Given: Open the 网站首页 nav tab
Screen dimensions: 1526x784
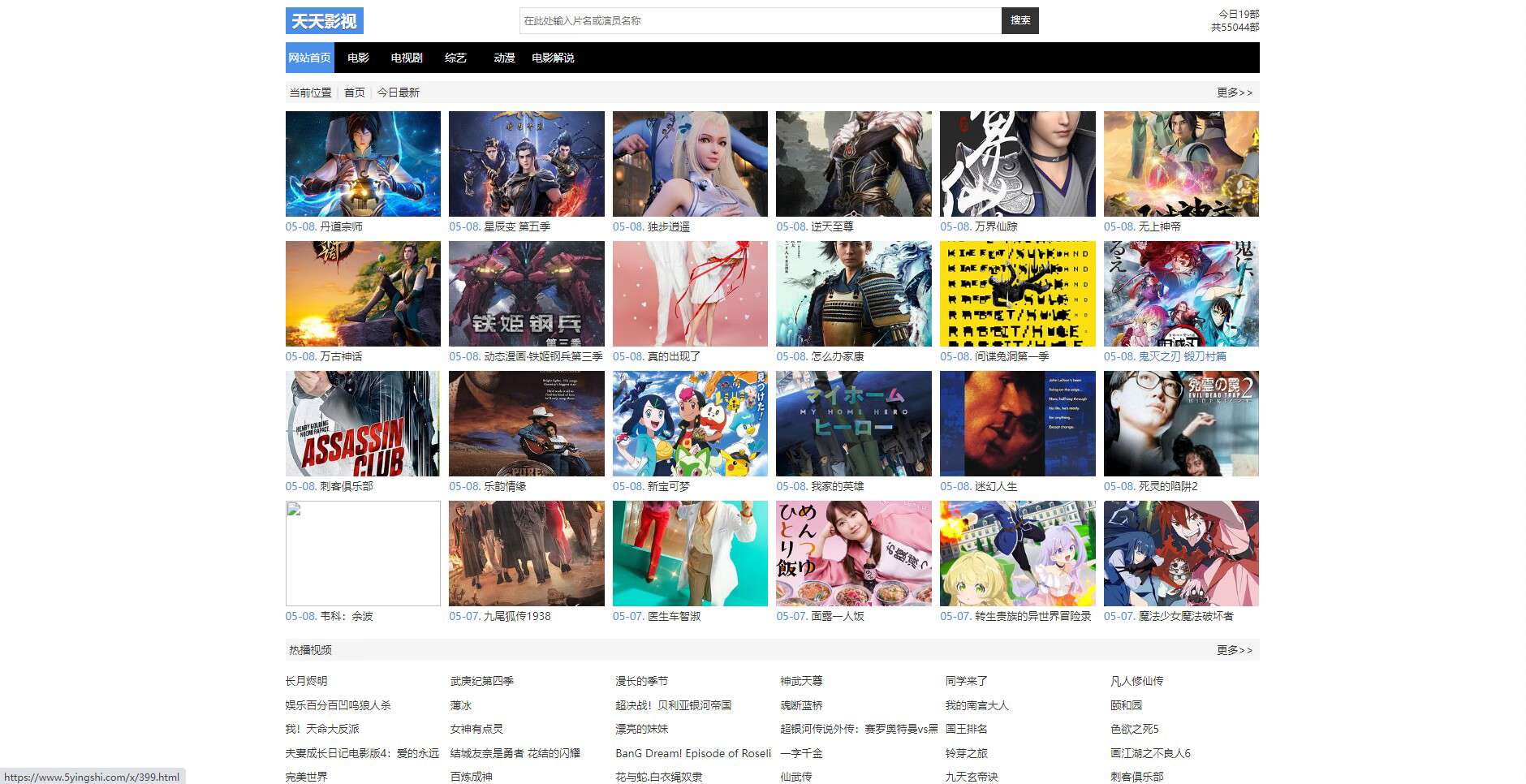Looking at the screenshot, I should (310, 58).
